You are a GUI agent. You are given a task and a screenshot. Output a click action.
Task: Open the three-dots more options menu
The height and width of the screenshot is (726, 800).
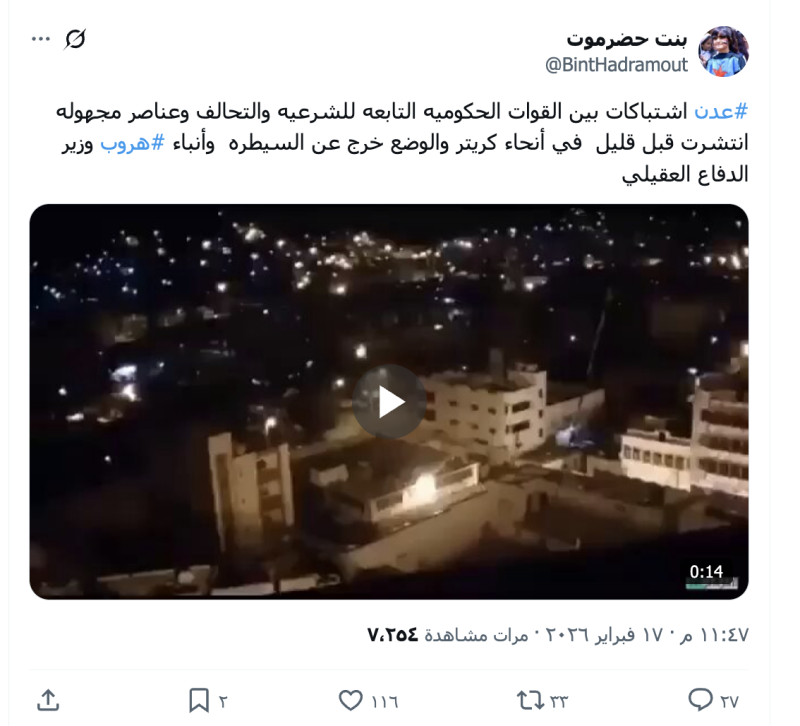click(x=41, y=39)
